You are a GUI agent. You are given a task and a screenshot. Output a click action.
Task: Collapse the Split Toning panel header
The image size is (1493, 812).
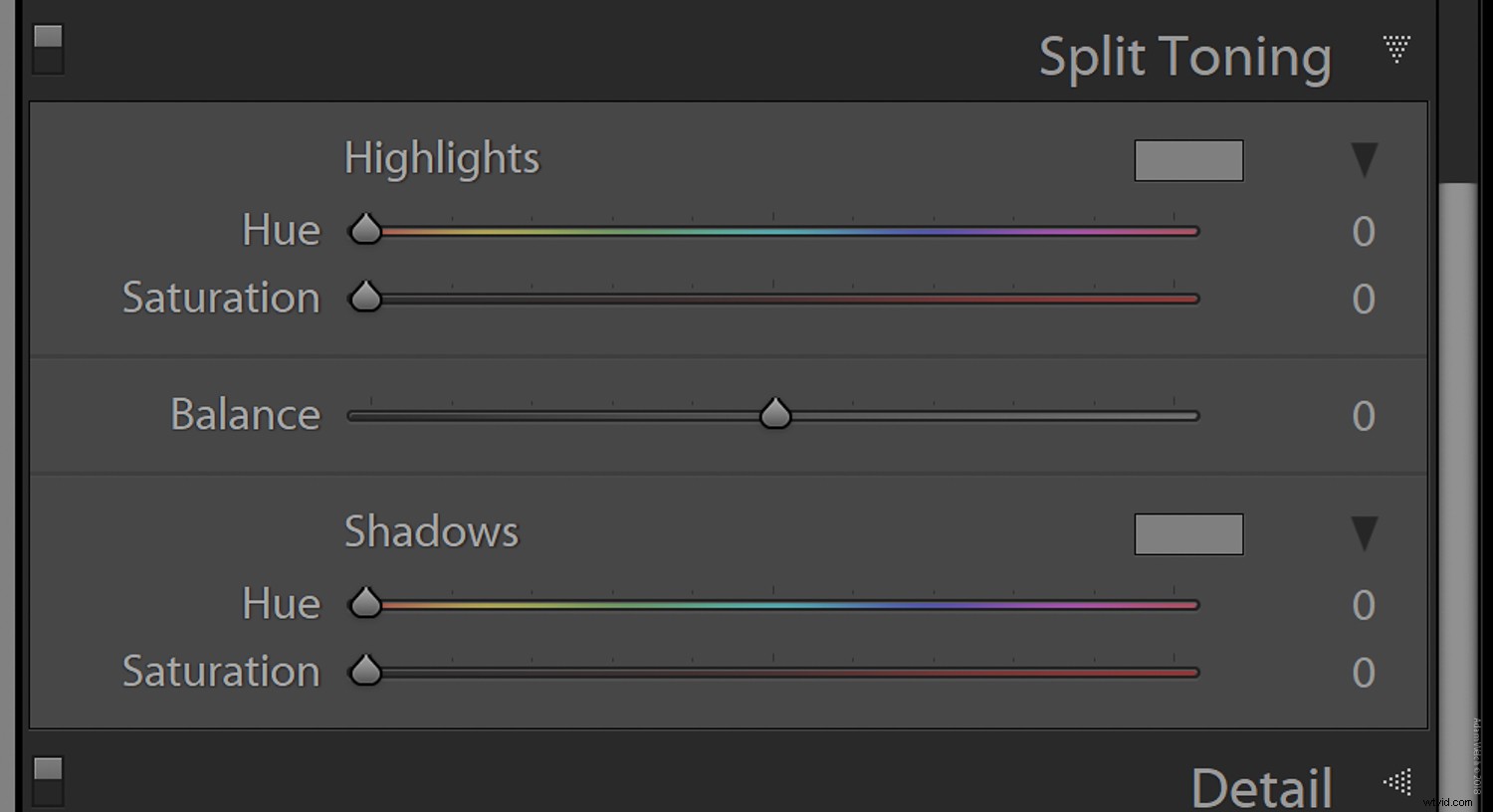click(1185, 57)
